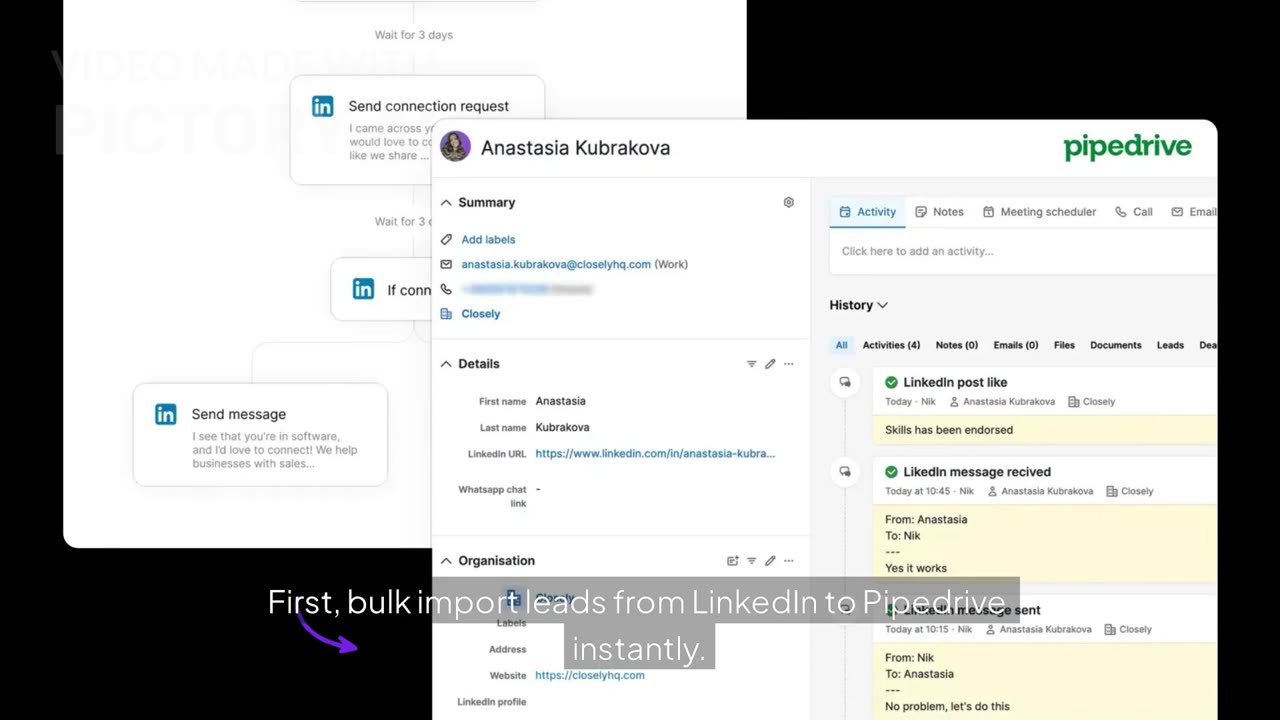Screen dimensions: 1280x720
Task: Open the Closely organisation link in Summary
Action: (x=480, y=314)
